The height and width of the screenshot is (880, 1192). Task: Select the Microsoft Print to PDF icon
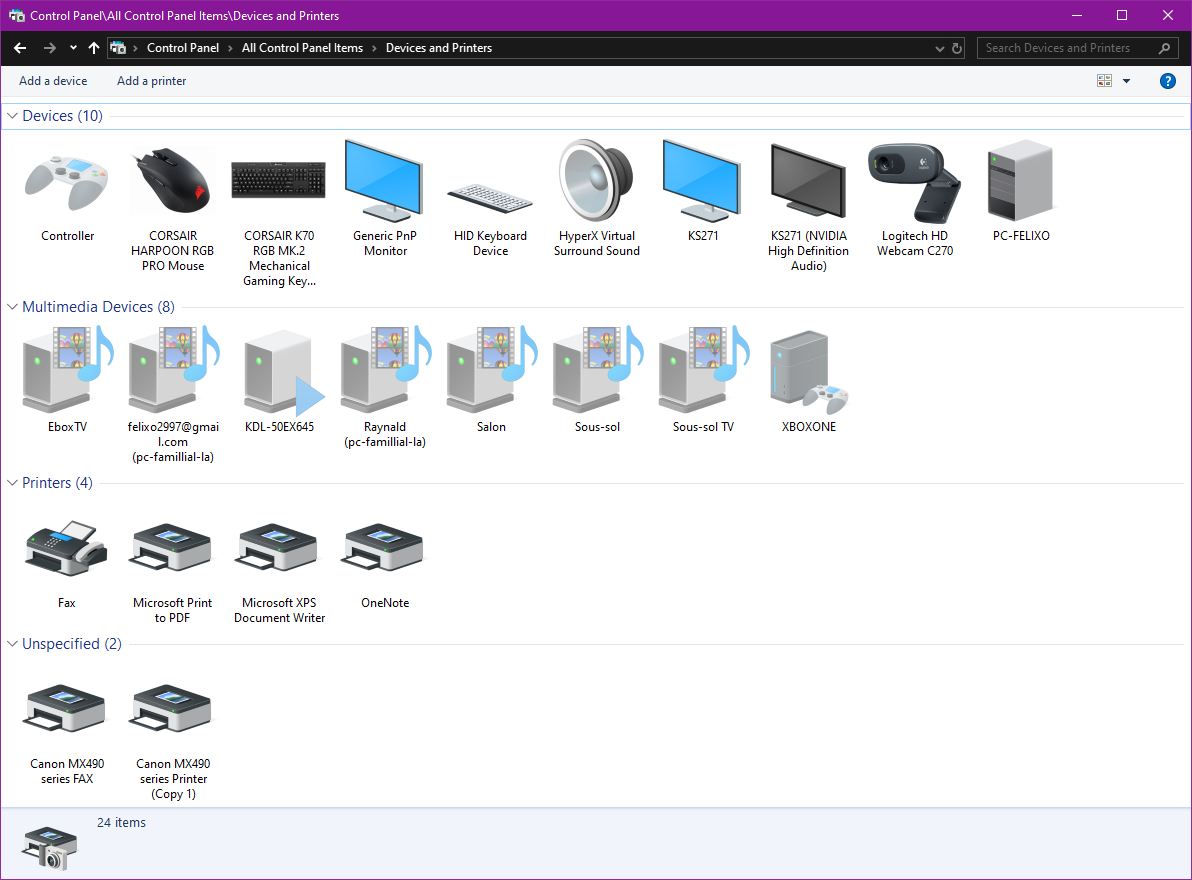click(x=172, y=547)
